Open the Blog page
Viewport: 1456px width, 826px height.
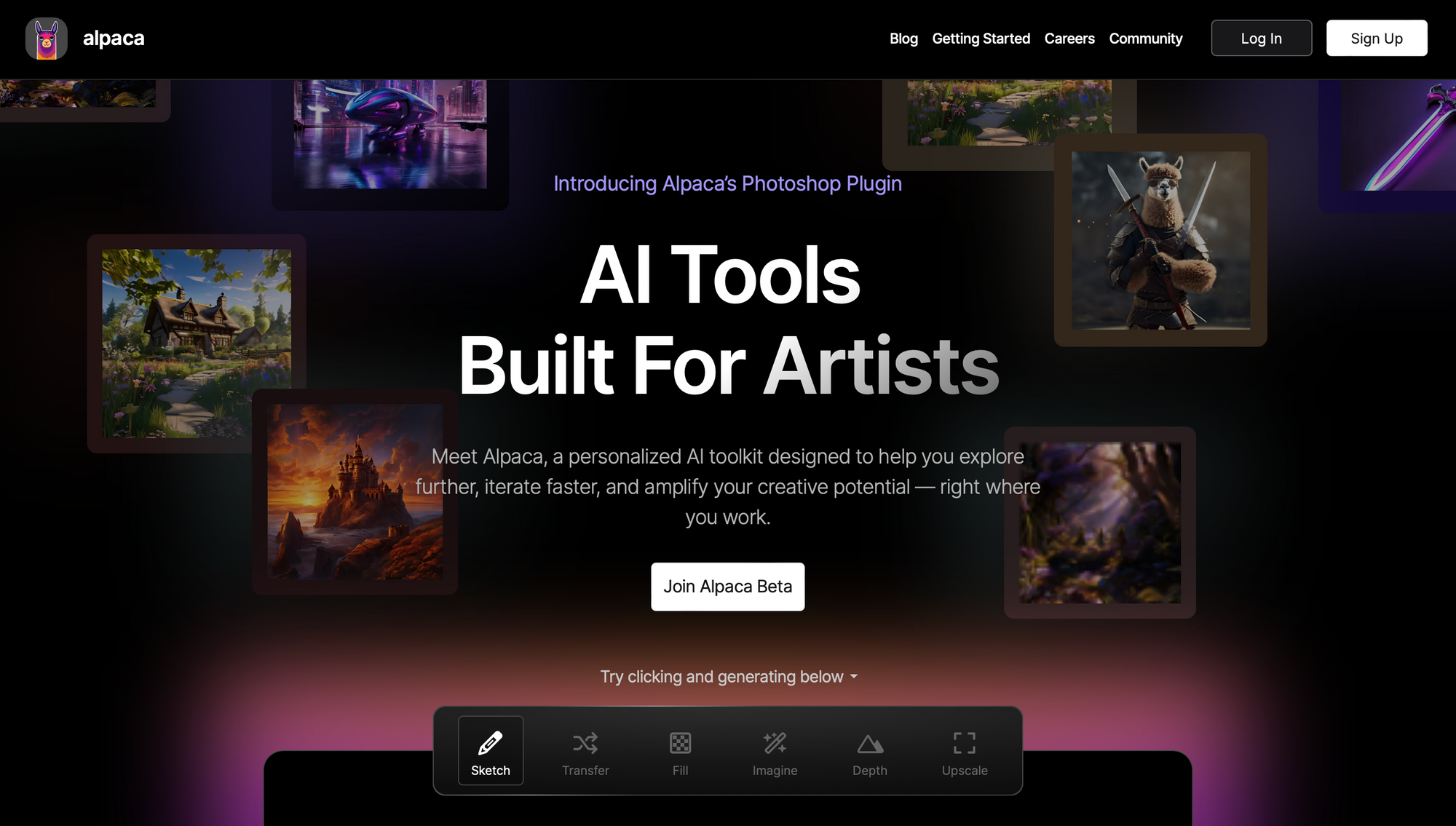pyautogui.click(x=903, y=39)
